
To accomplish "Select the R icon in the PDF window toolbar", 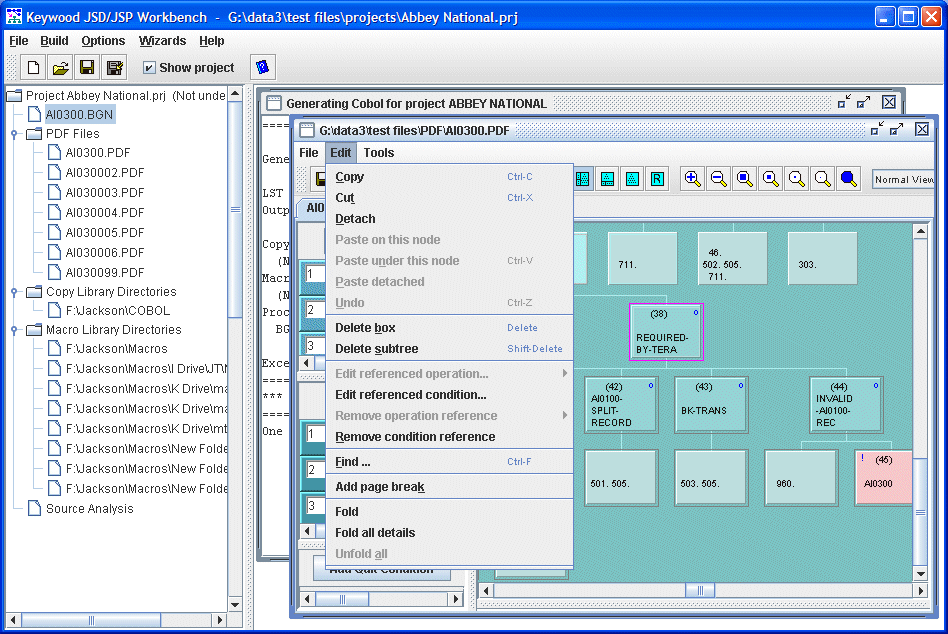I will [655, 178].
